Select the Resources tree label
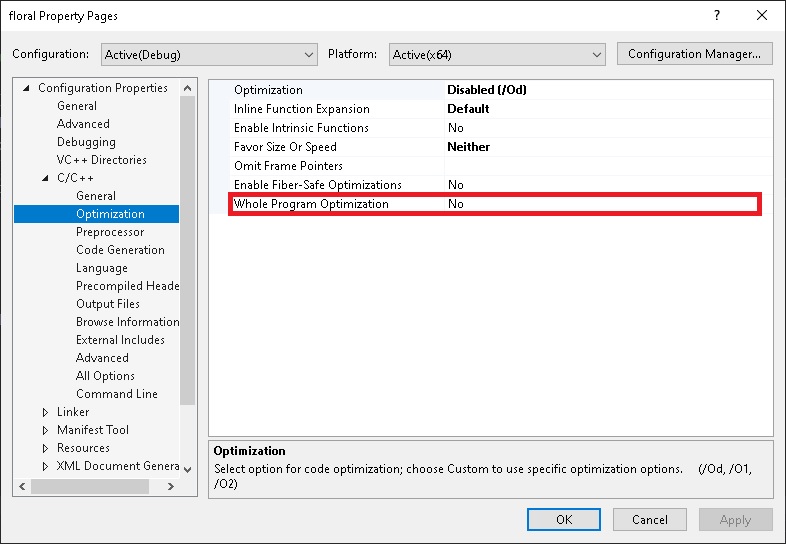The height and width of the screenshot is (544, 786). click(x=83, y=448)
